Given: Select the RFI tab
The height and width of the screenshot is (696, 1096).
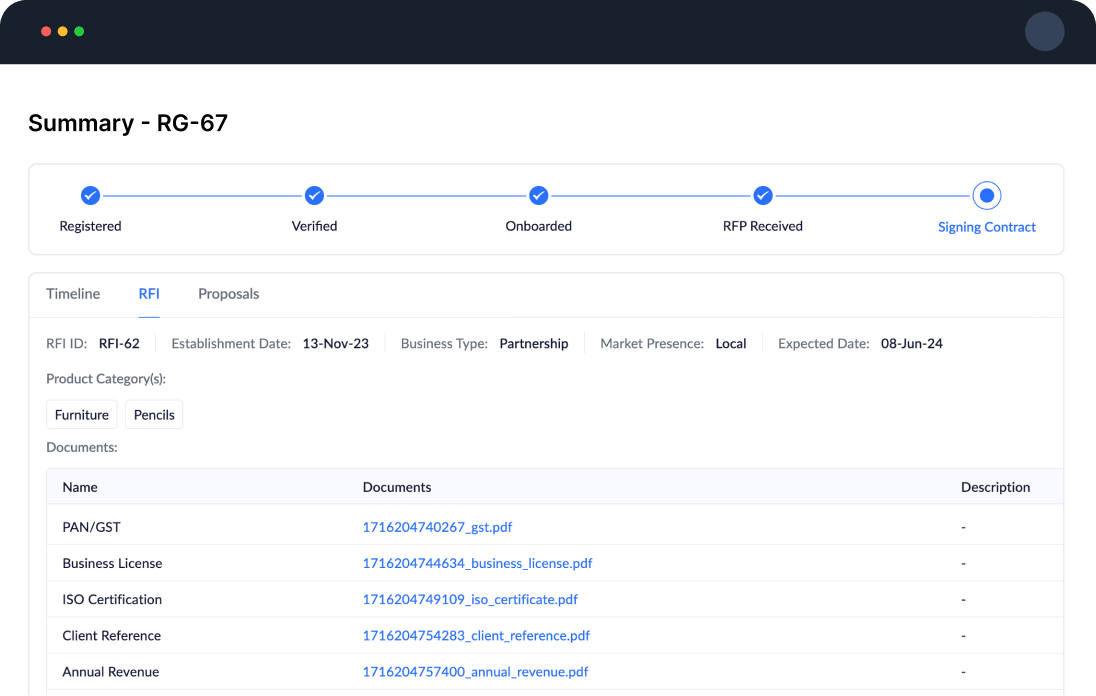Looking at the screenshot, I should coord(149,294).
